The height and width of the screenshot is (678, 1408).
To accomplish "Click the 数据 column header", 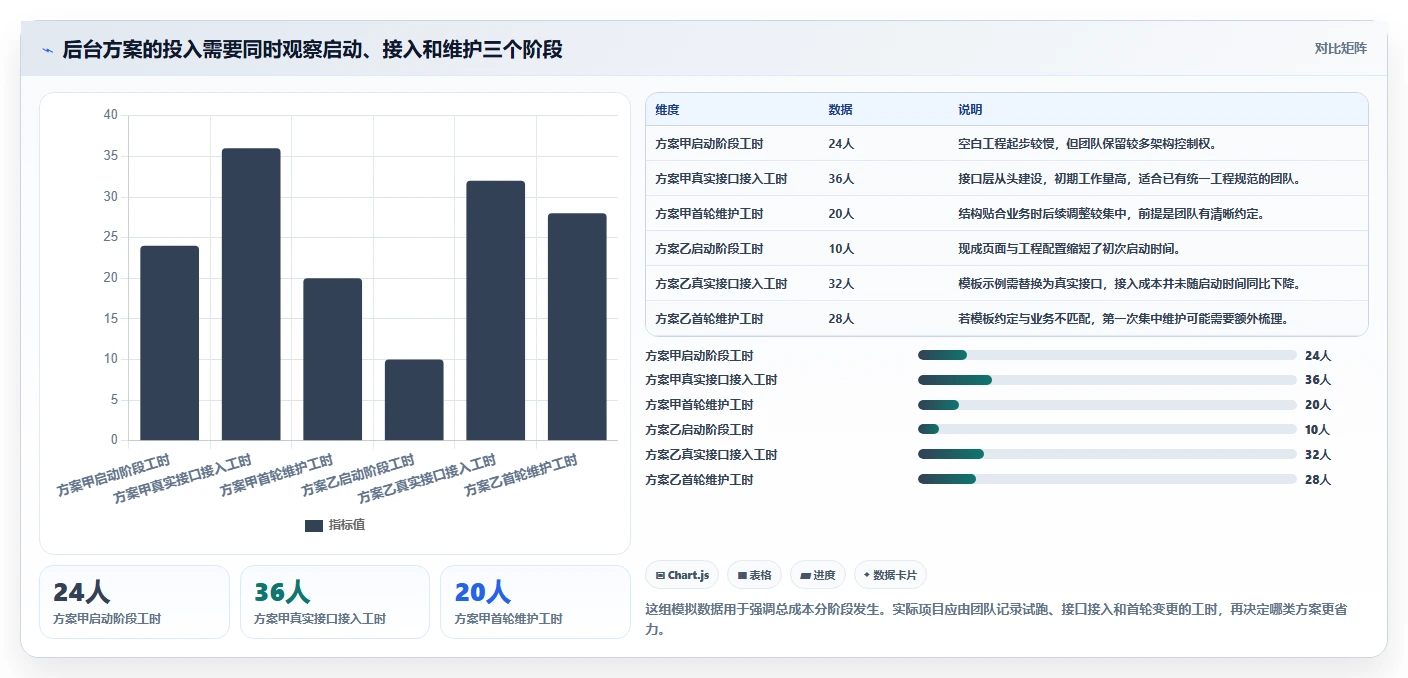I will 841,110.
